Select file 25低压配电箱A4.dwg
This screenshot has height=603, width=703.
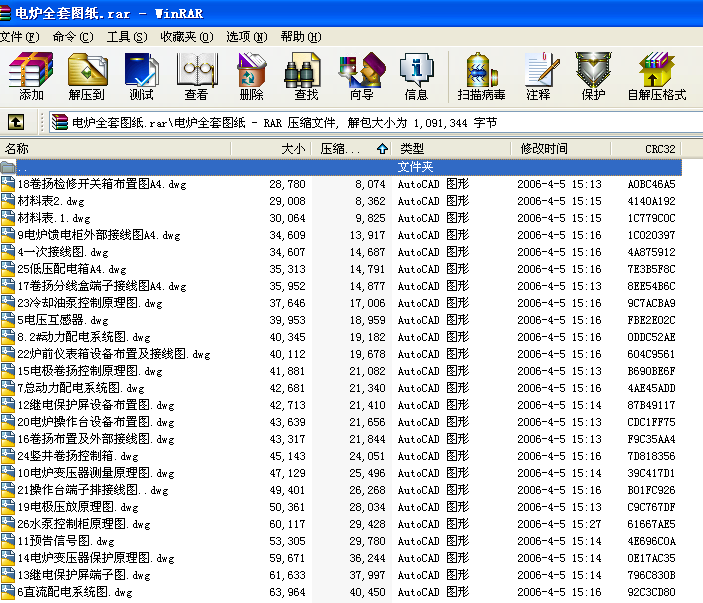coord(72,269)
